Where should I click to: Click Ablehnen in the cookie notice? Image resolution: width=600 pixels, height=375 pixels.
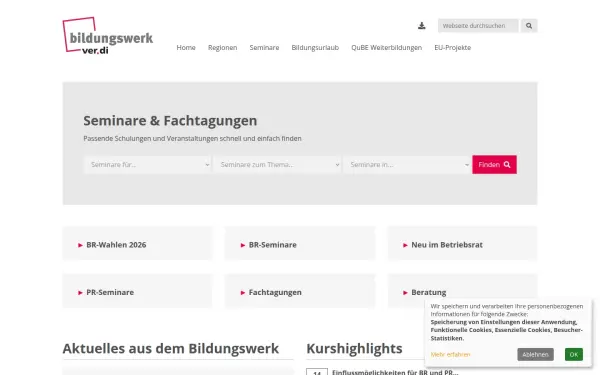(x=535, y=354)
